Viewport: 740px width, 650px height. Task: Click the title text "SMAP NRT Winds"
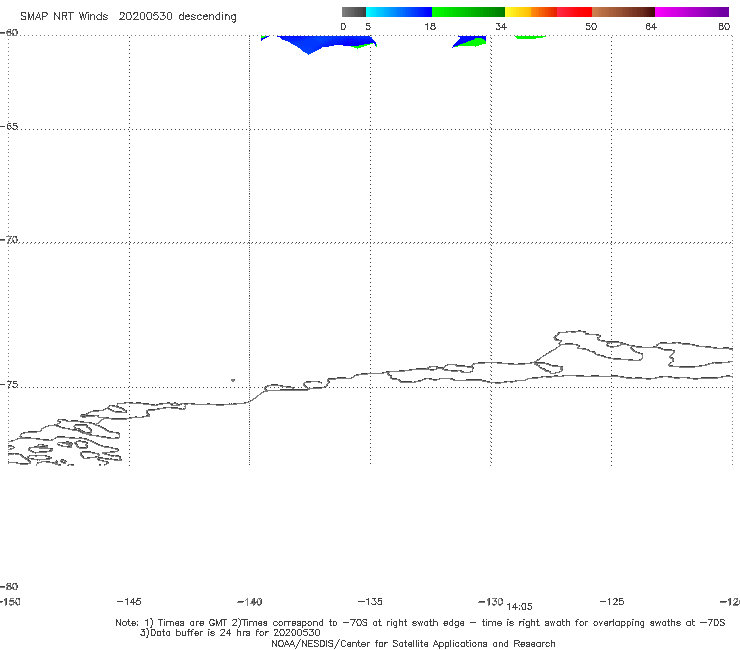click(x=64, y=16)
